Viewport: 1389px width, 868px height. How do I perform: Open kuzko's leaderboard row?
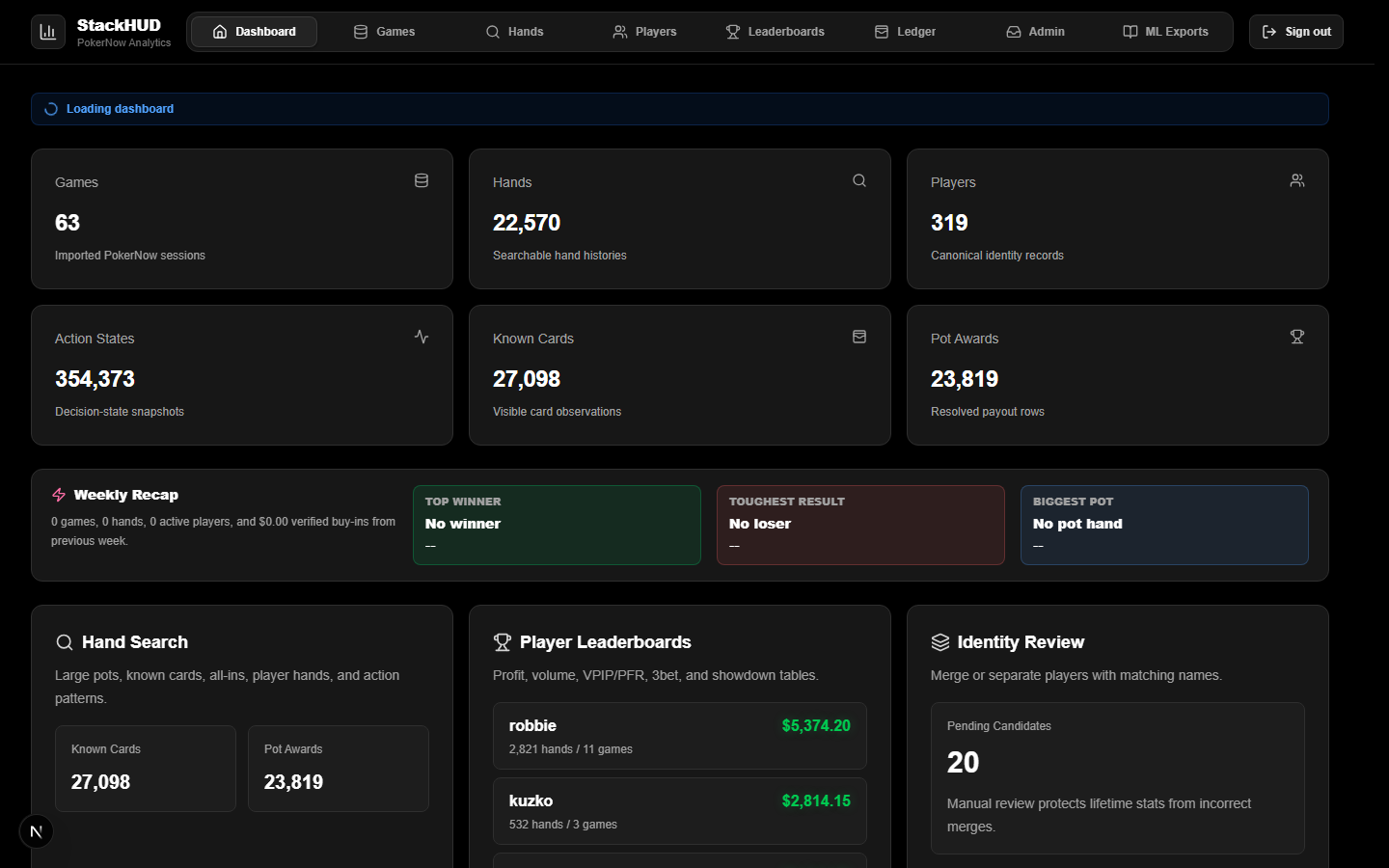680,811
